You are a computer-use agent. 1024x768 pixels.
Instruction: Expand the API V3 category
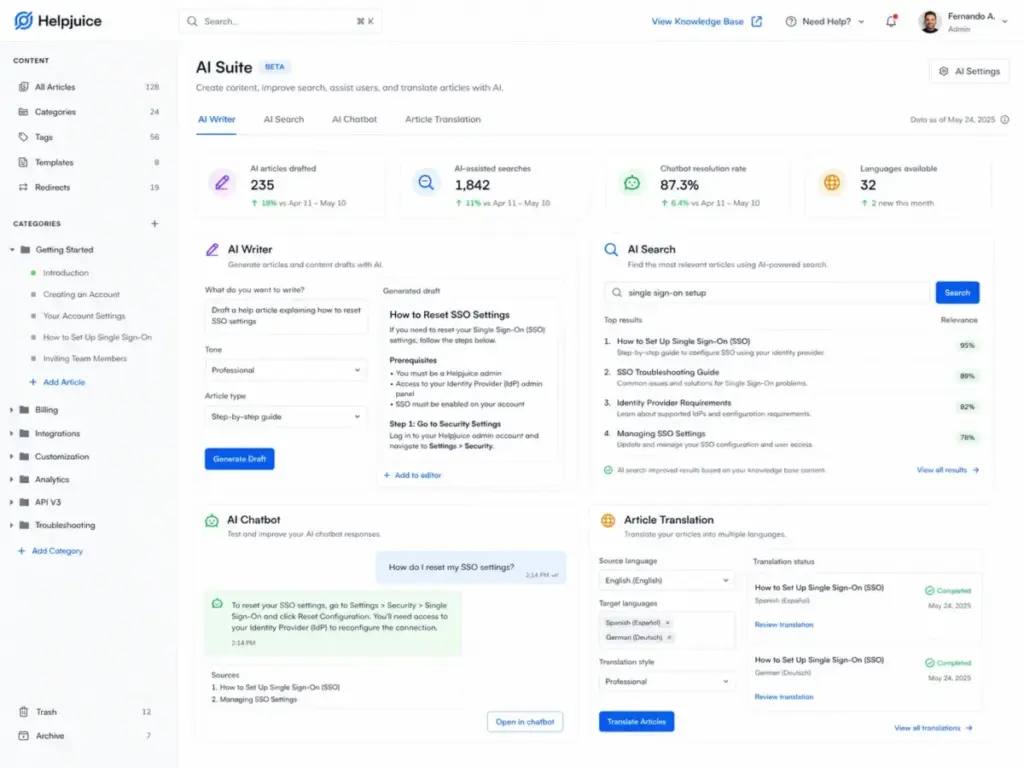[11, 502]
